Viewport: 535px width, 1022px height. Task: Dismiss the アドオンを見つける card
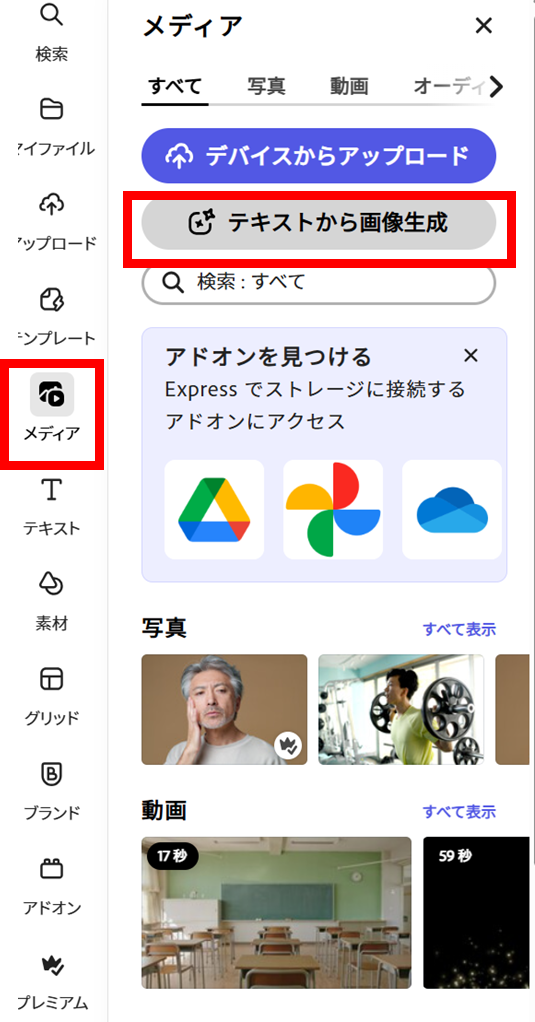(470, 356)
